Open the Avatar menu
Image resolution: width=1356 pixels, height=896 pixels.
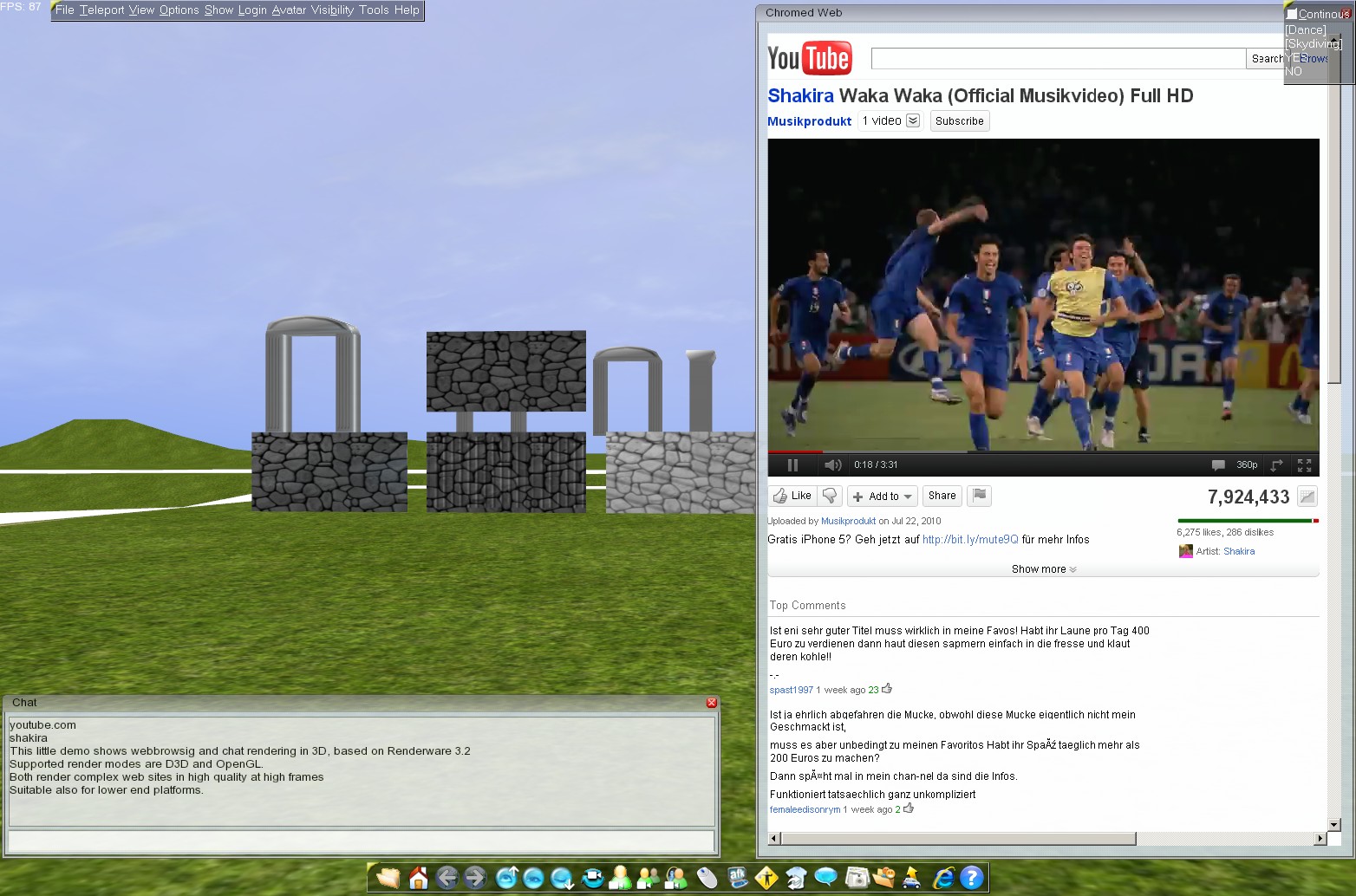coord(290,10)
